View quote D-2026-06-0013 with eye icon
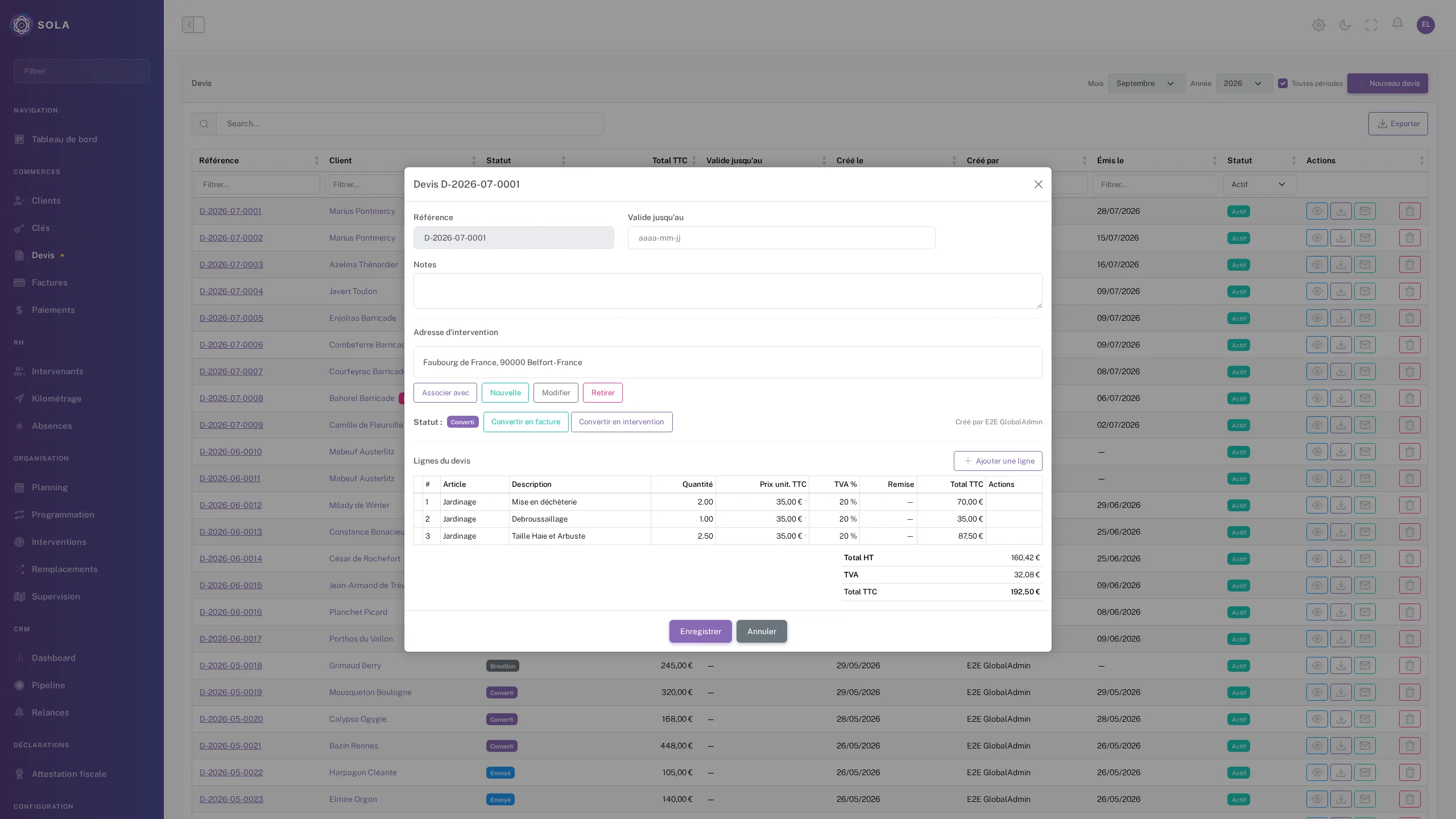Screen dimensions: 1456x819 click(1317, 532)
